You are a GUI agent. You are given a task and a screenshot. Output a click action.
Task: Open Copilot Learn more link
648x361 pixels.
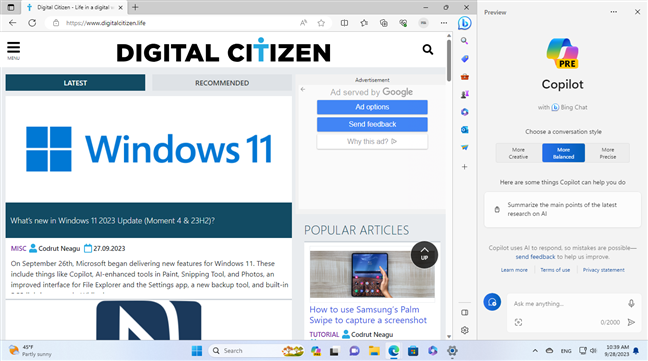(x=514, y=270)
